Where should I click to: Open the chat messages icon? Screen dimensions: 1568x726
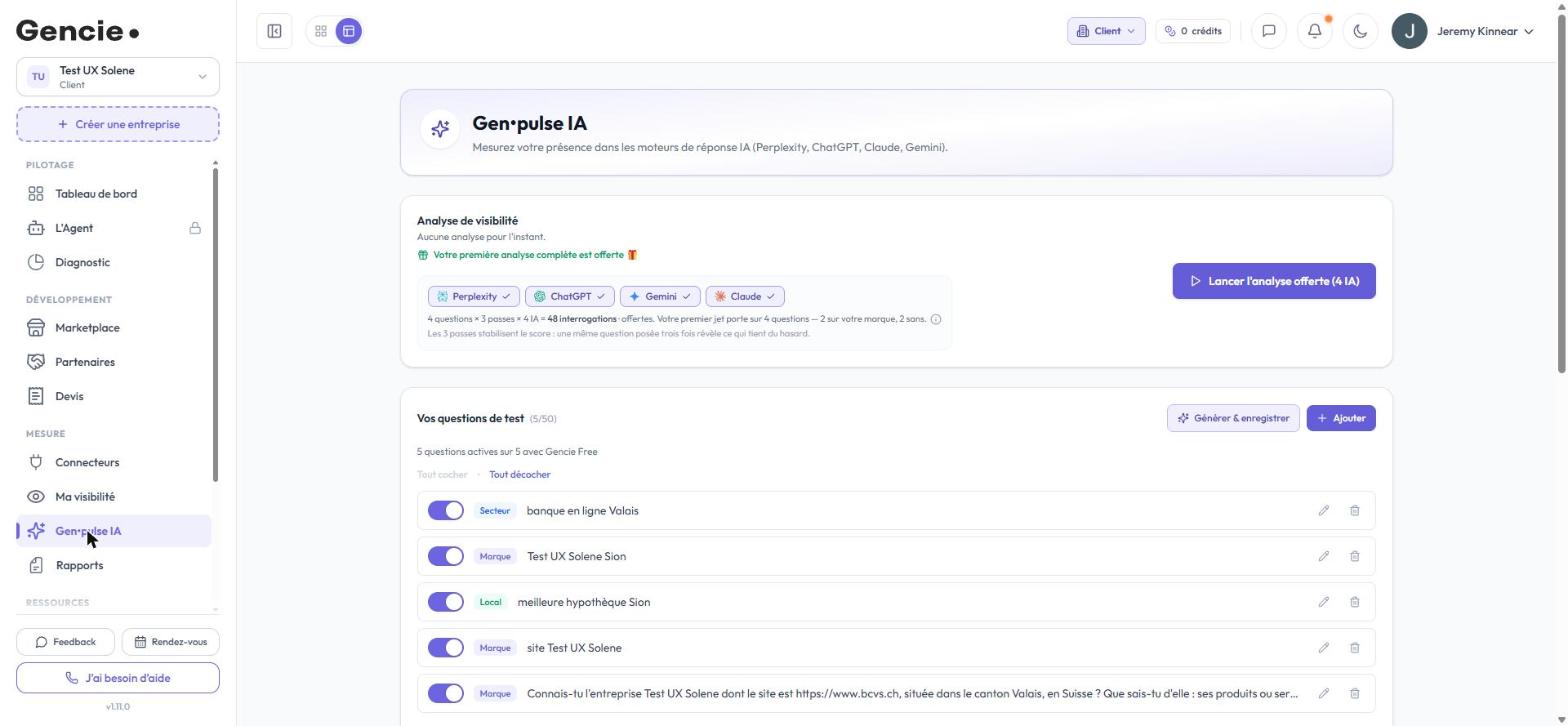coord(1269,31)
